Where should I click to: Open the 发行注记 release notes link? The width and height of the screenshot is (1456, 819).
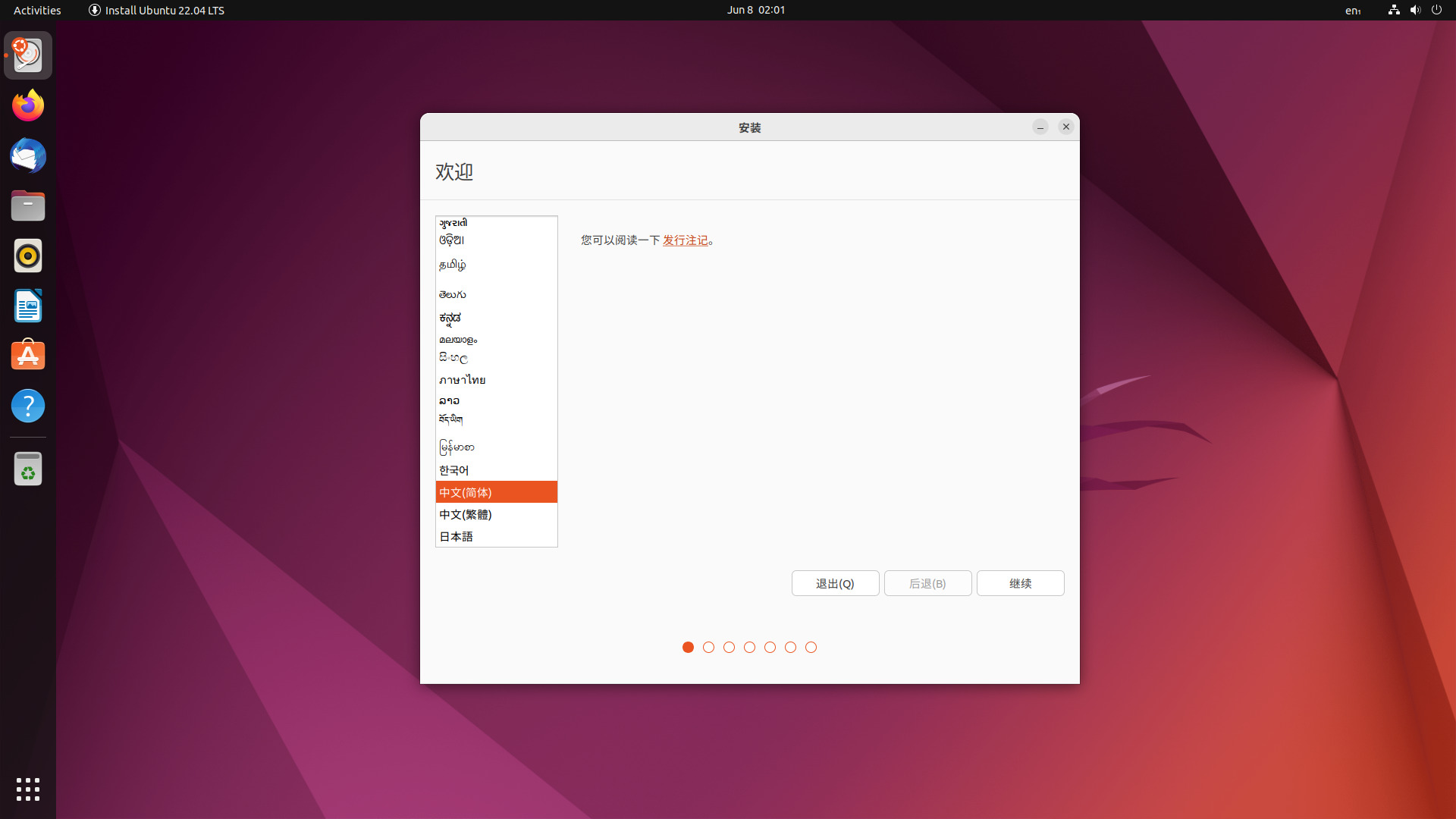685,240
